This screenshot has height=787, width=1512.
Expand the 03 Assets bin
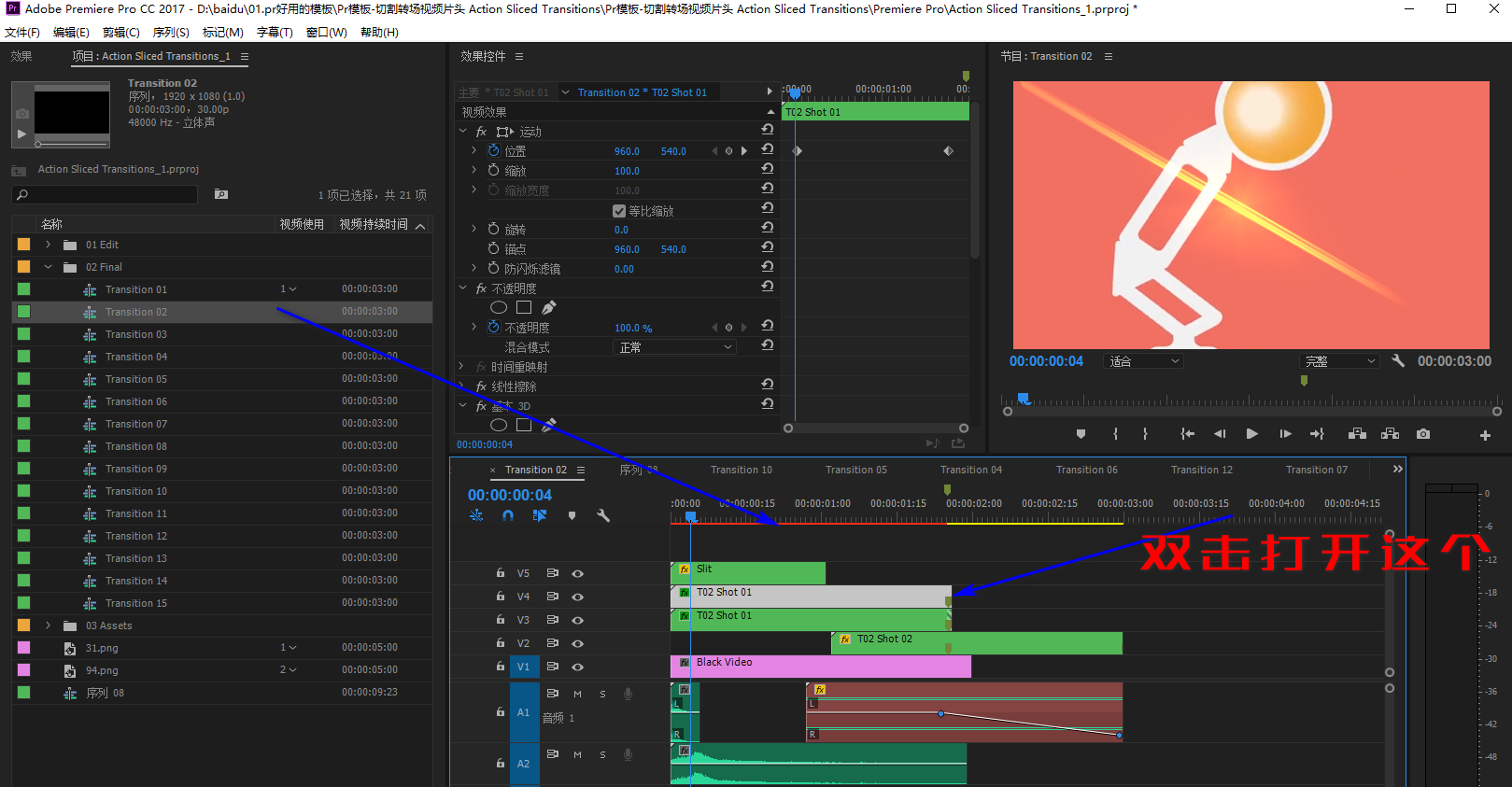(49, 625)
